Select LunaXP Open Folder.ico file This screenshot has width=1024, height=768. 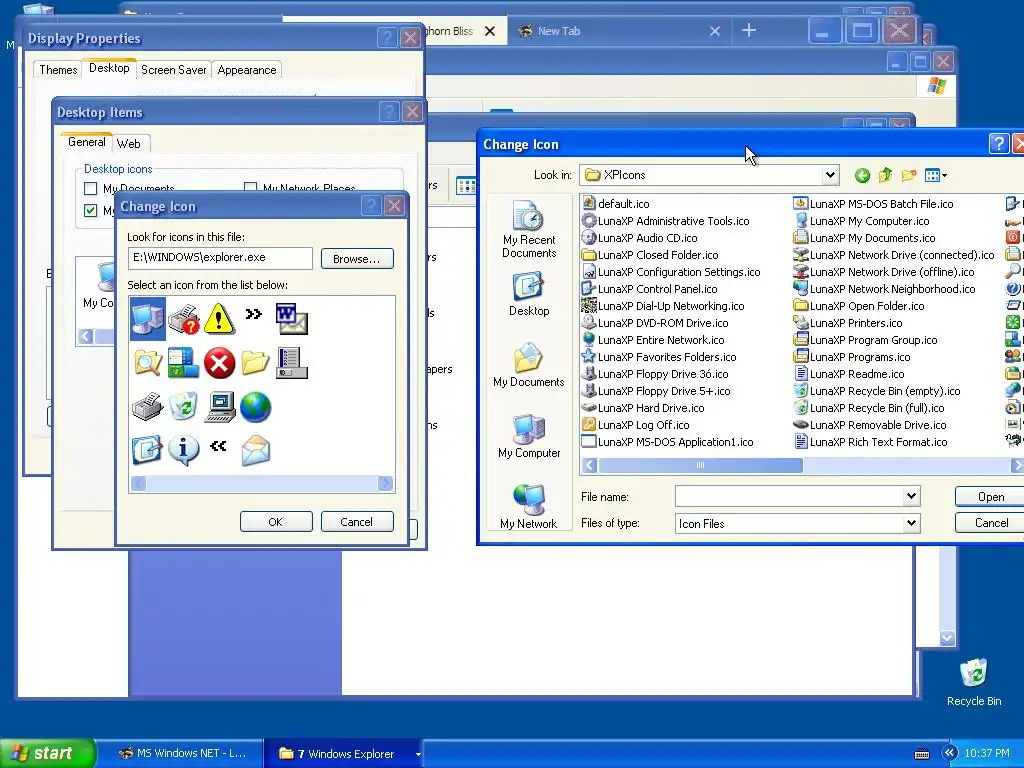pos(859,306)
